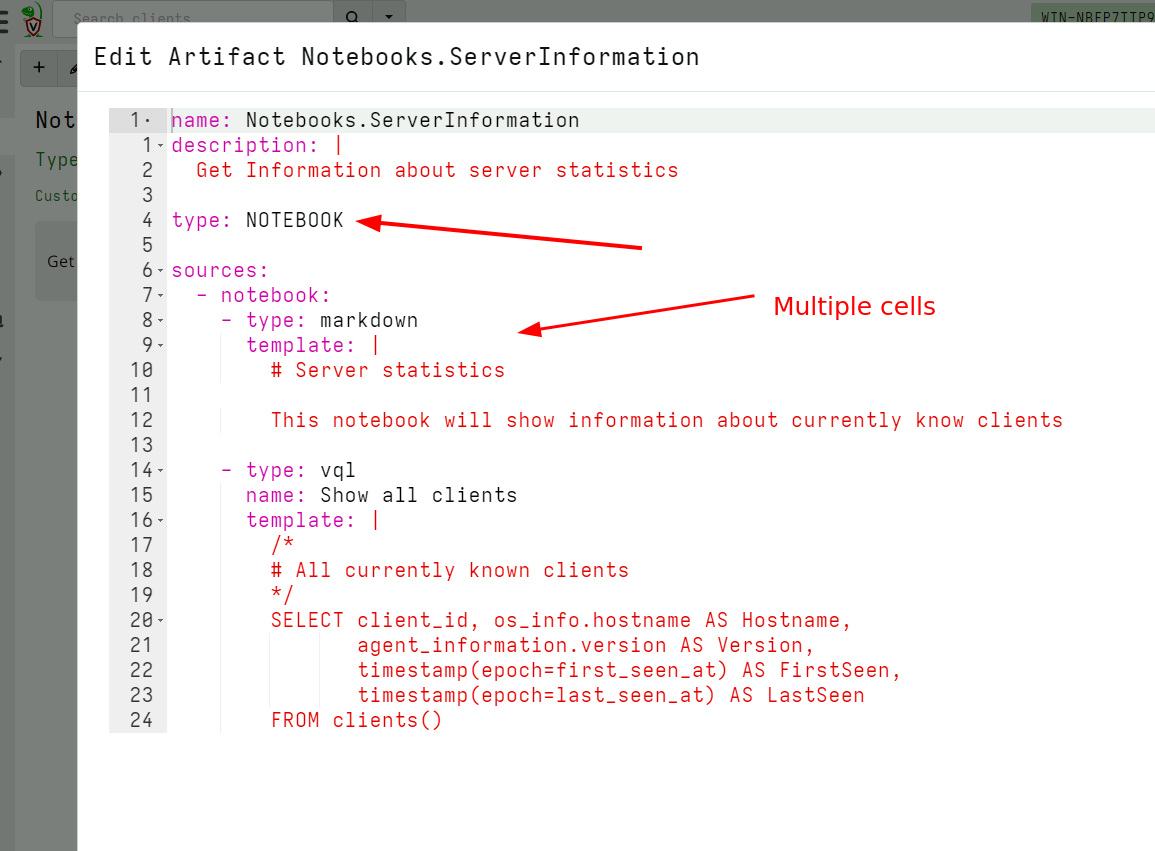Click the Velociraptor dinosaur logo
Viewport: 1155px width, 851px height.
(x=33, y=18)
